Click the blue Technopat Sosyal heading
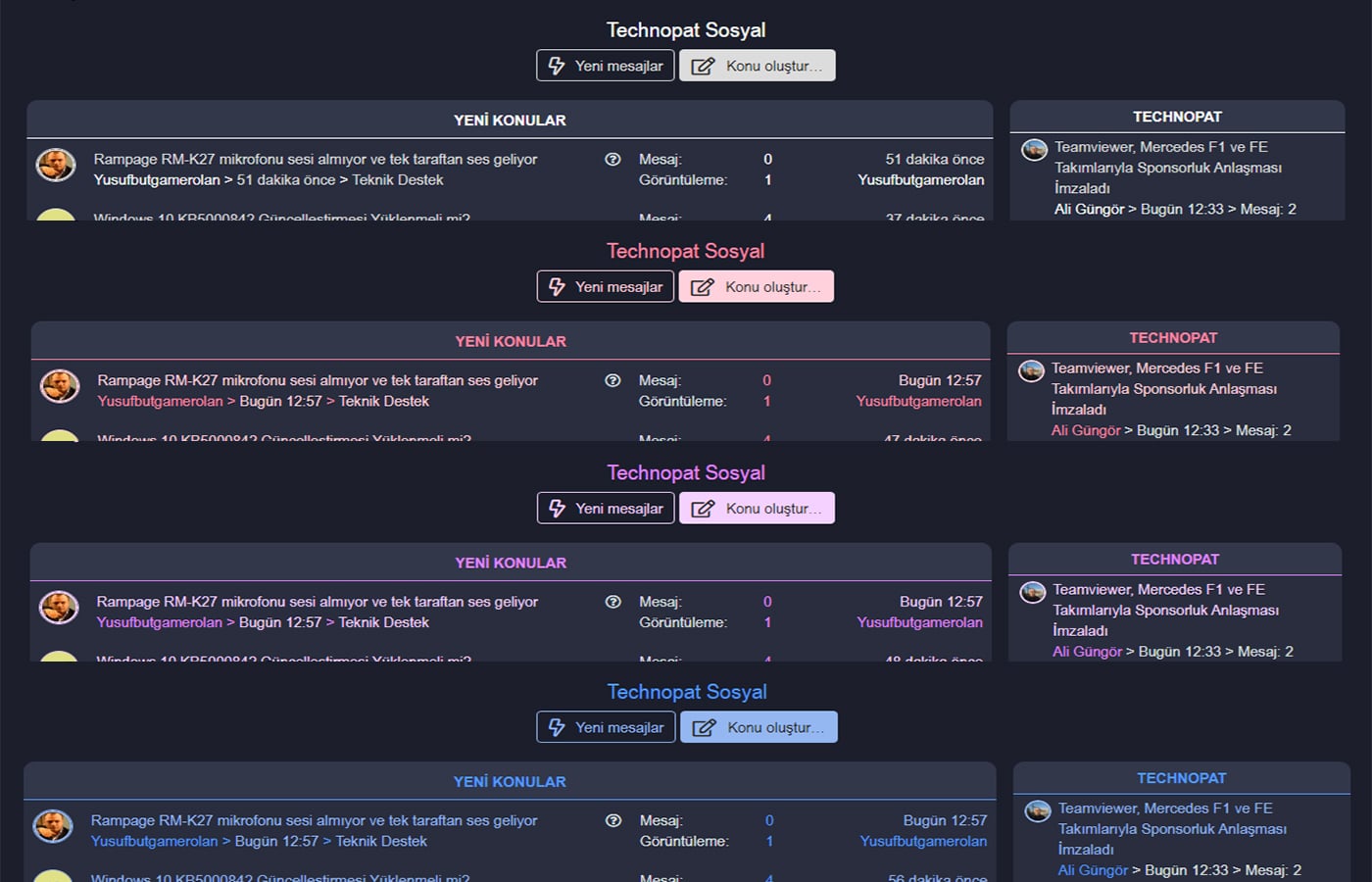The image size is (1372, 882). point(687,692)
